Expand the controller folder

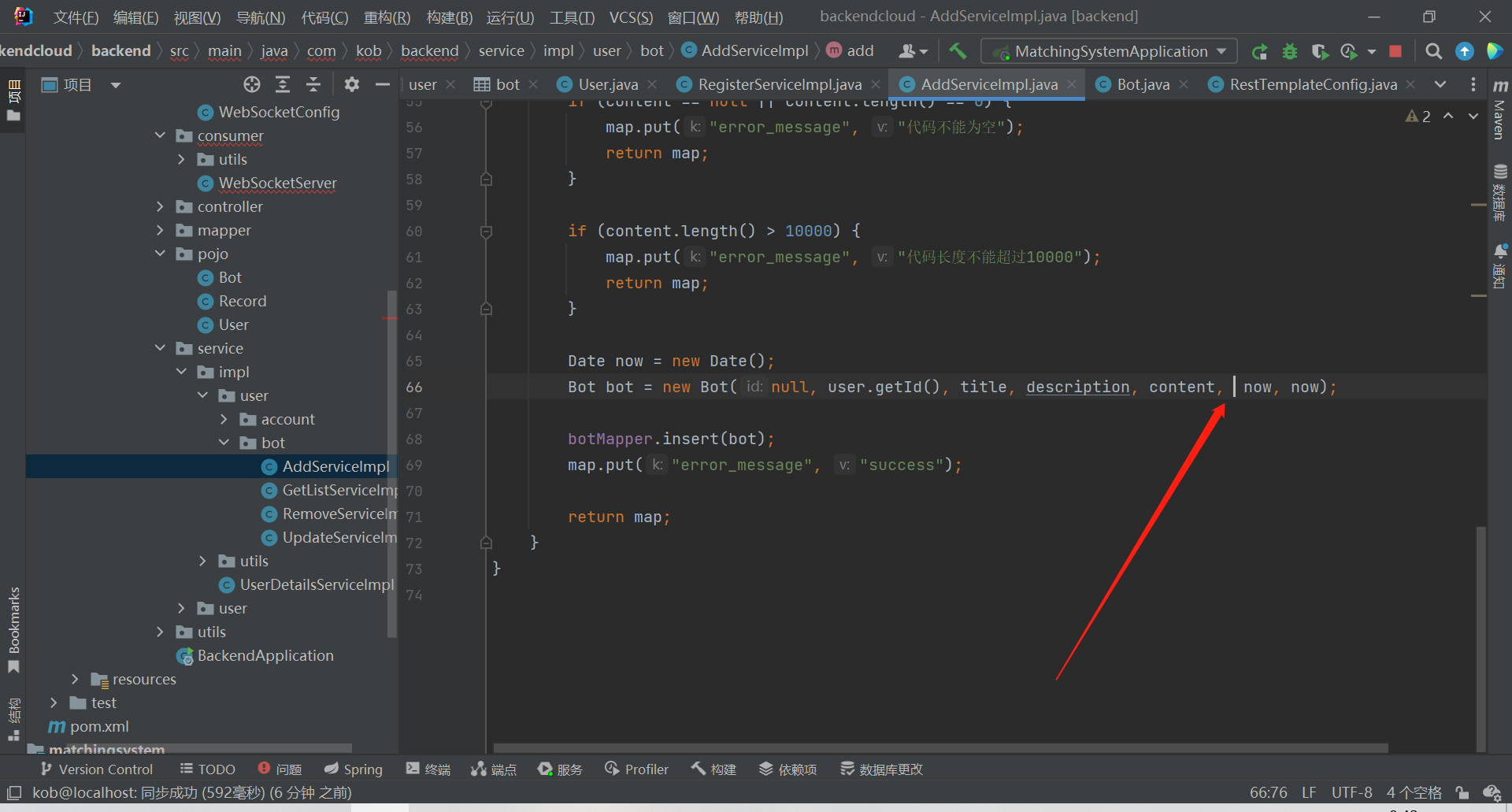tap(160, 206)
